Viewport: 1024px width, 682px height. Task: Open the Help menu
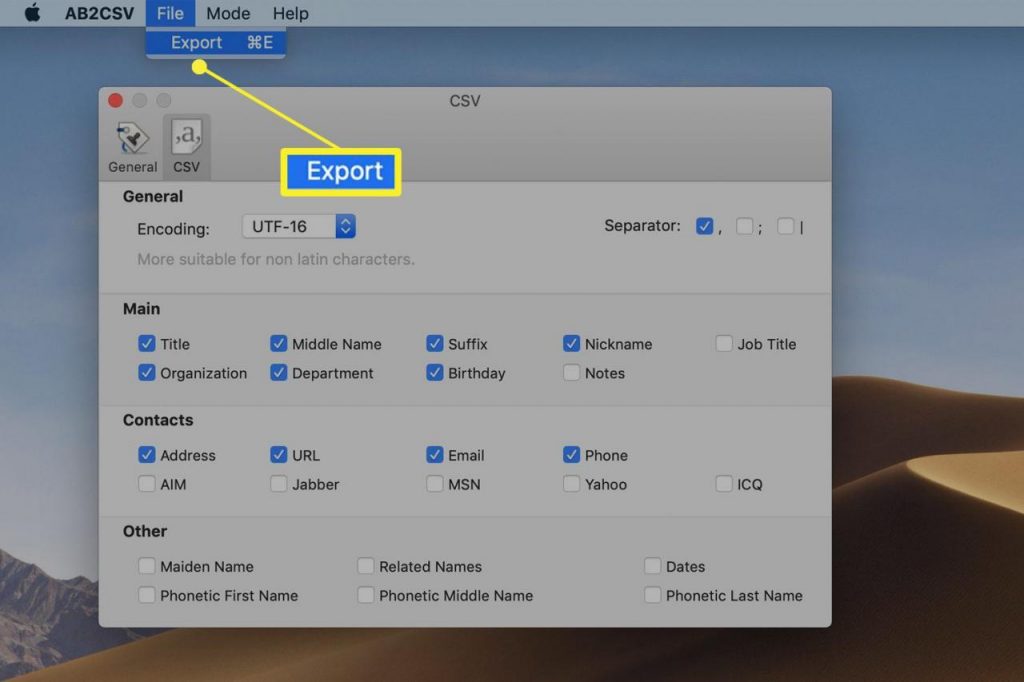click(291, 13)
